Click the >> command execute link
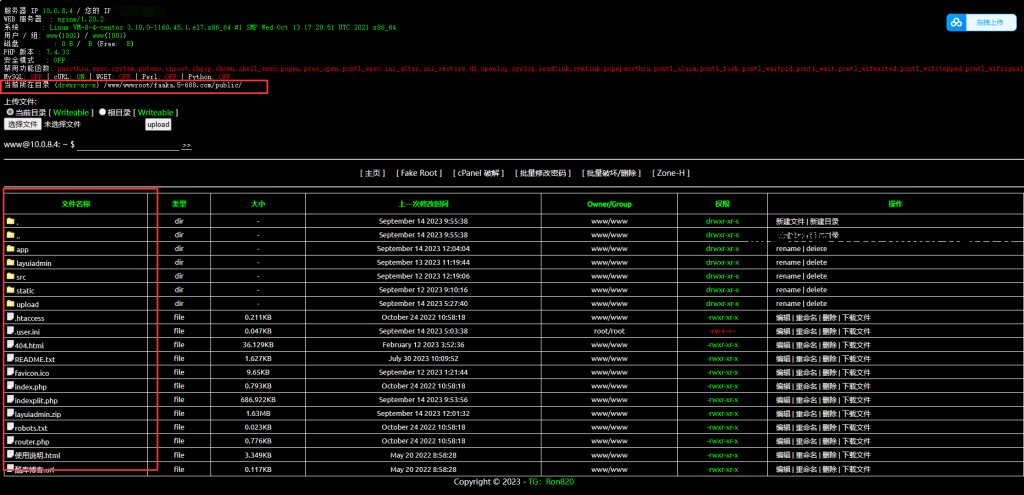The height and width of the screenshot is (495, 1024). [x=187, y=146]
